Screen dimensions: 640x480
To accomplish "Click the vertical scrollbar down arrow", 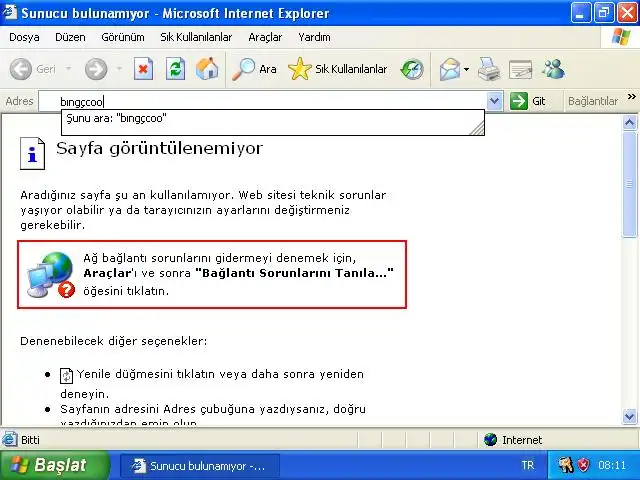I will coord(629,416).
